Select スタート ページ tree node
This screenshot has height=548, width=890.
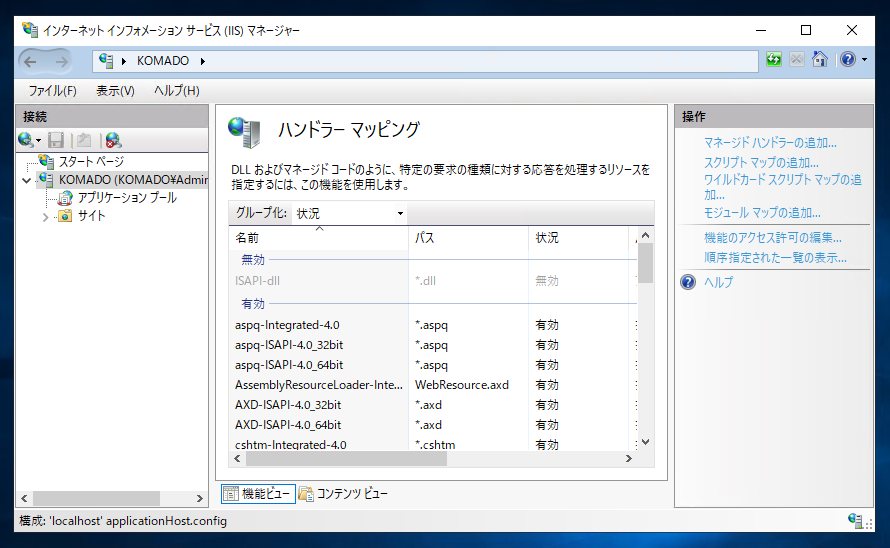pos(91,162)
